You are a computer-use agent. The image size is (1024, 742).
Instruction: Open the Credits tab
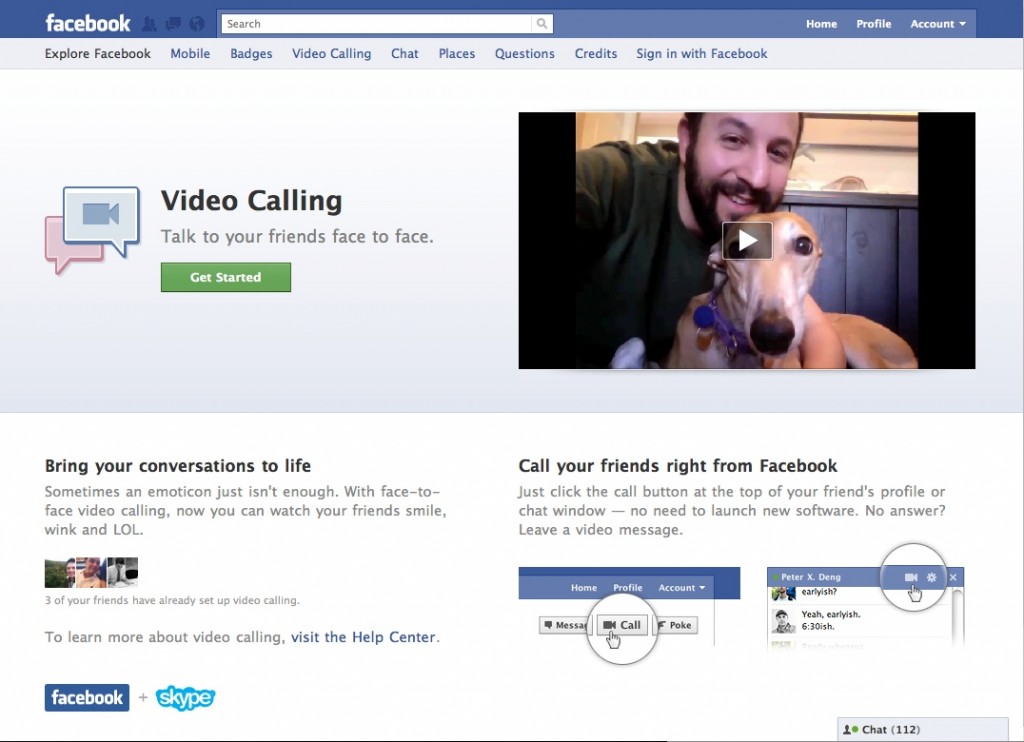pyautogui.click(x=596, y=54)
